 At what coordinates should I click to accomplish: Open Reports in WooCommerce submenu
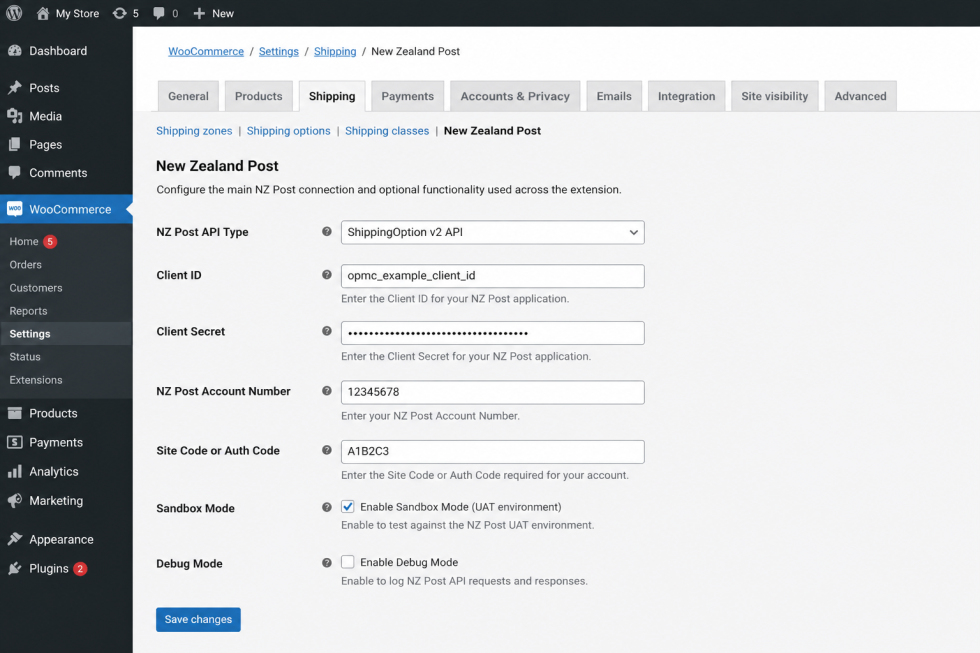pos(28,311)
